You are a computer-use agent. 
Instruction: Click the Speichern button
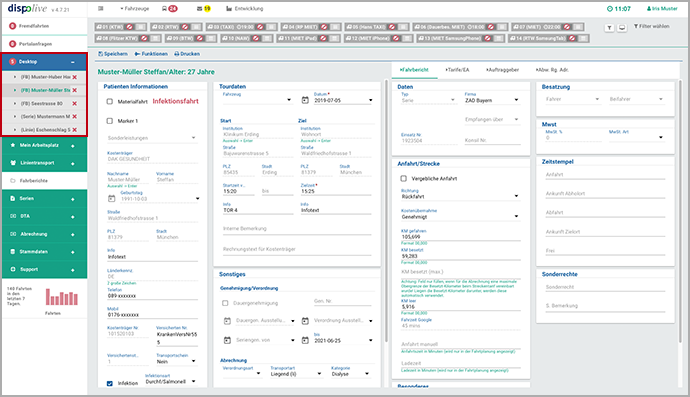tap(113, 54)
